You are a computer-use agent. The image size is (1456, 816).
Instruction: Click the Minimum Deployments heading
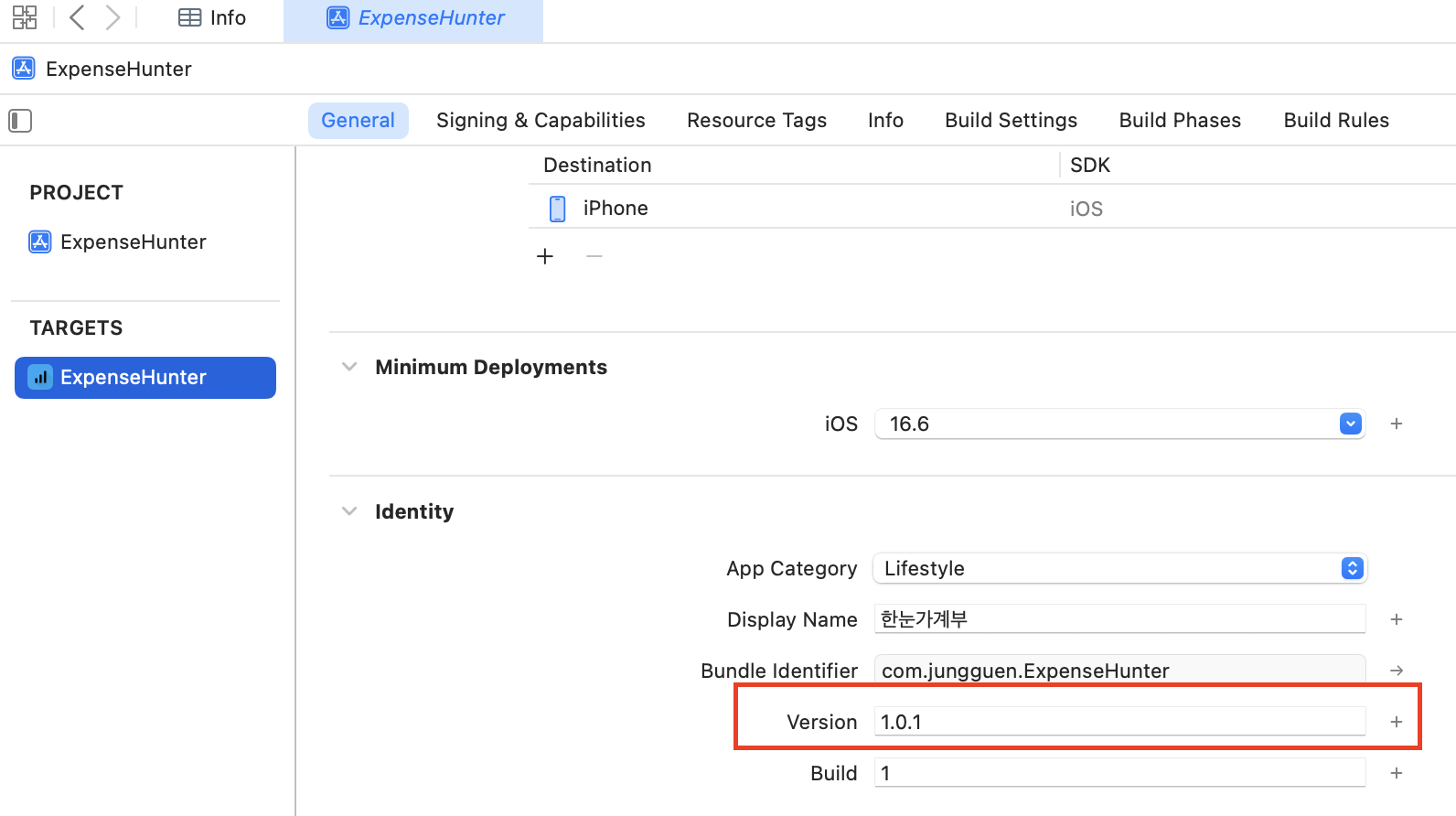(x=491, y=367)
